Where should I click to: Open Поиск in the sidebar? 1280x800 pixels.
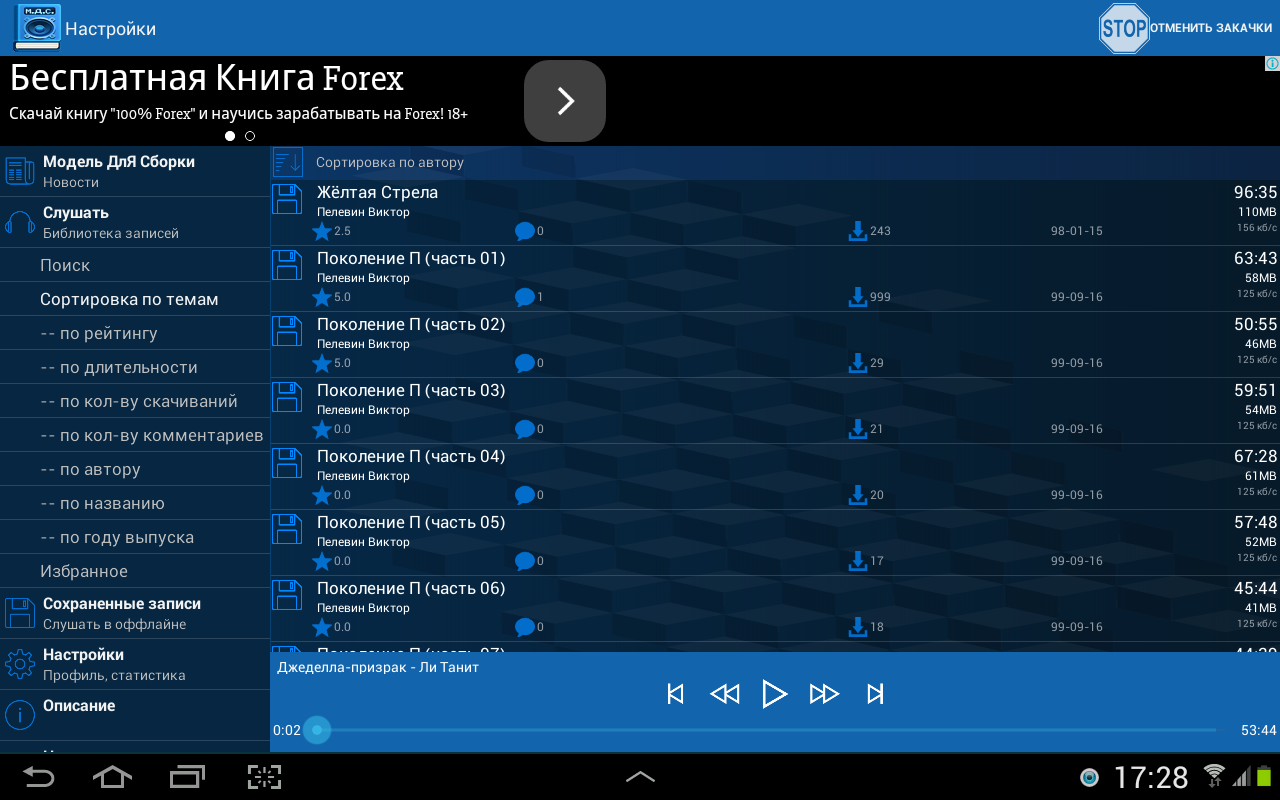point(135,265)
